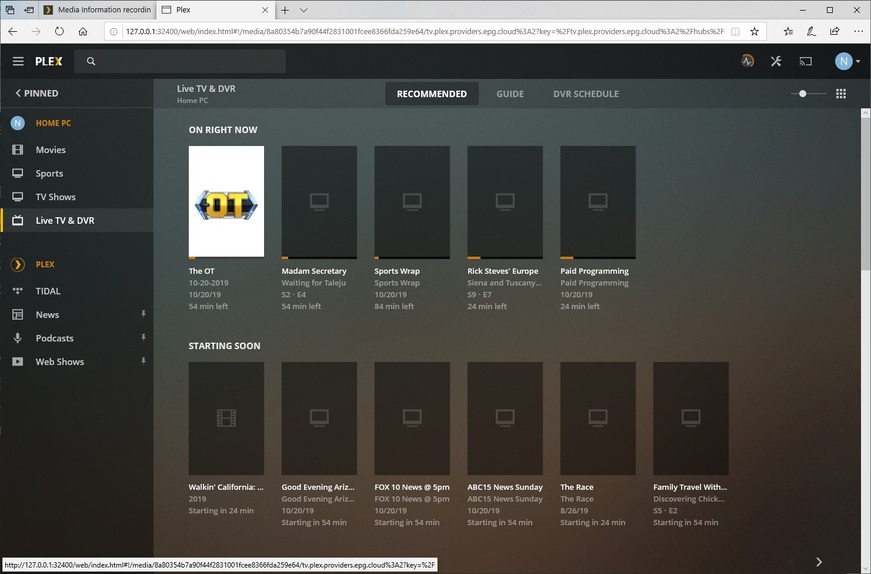Open Sports Wrap poster thumbnail
871x574 pixels.
[x=412, y=202]
